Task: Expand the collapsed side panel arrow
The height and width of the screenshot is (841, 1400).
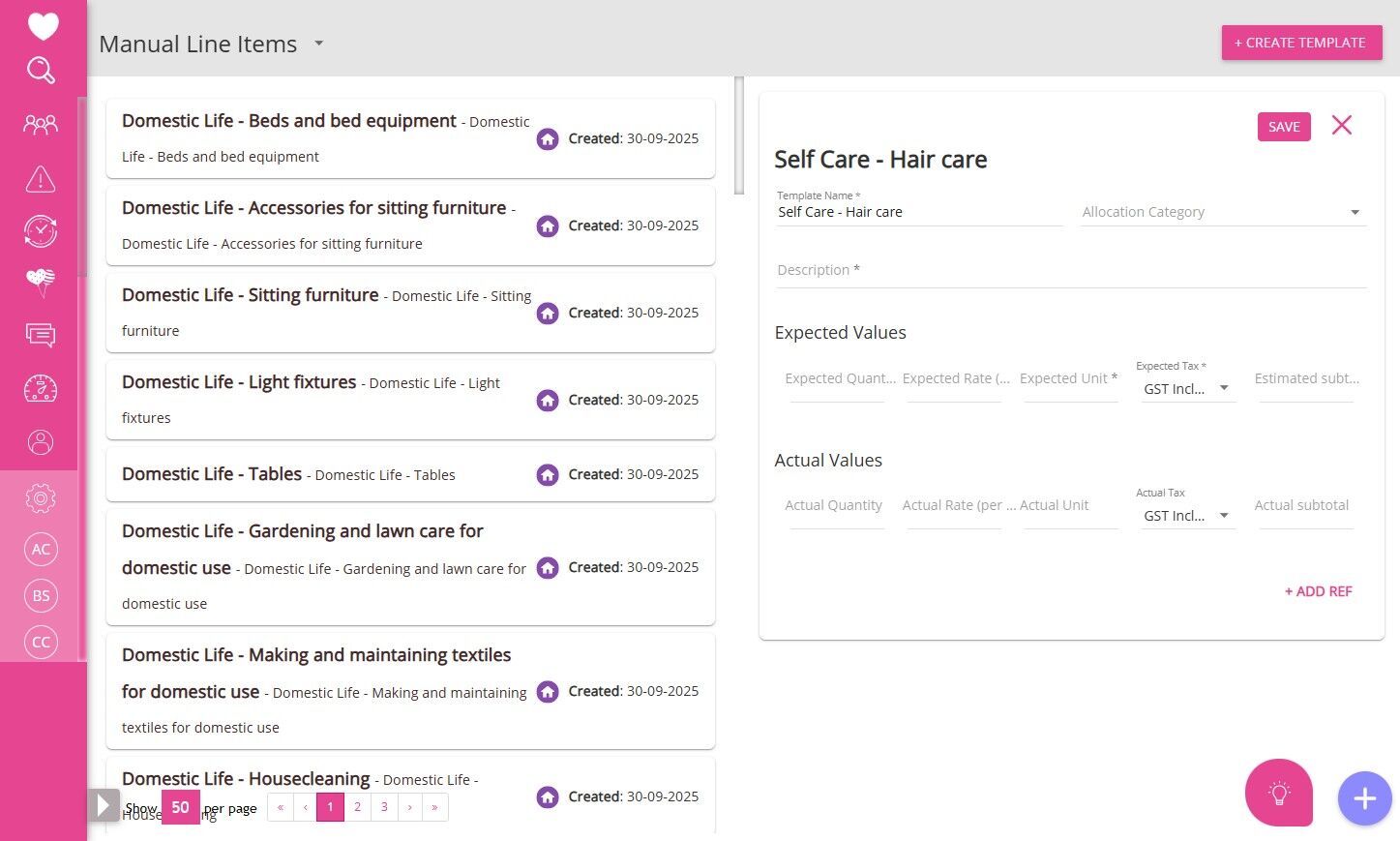Action: click(x=103, y=805)
